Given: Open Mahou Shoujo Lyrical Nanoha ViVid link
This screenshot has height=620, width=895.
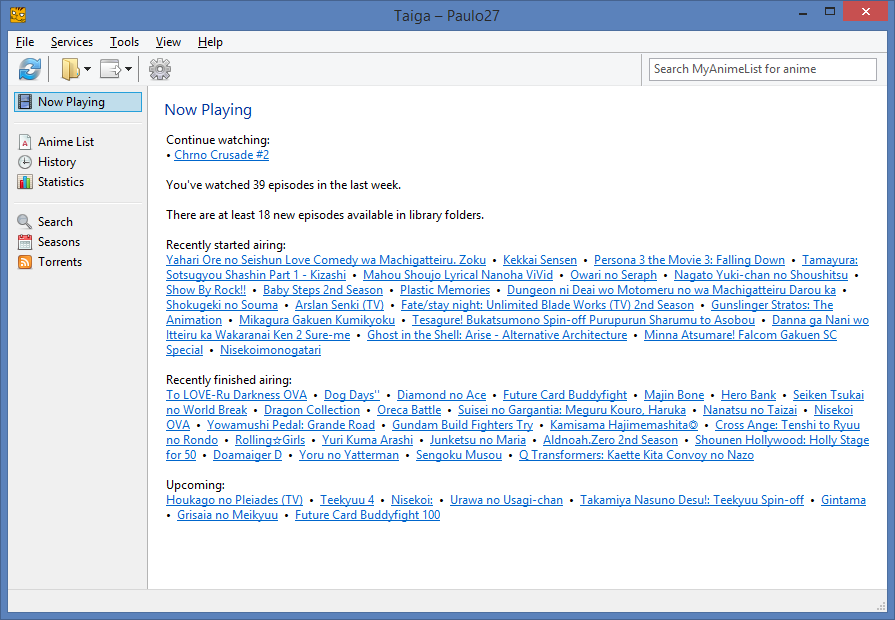Looking at the screenshot, I should click(x=458, y=275).
